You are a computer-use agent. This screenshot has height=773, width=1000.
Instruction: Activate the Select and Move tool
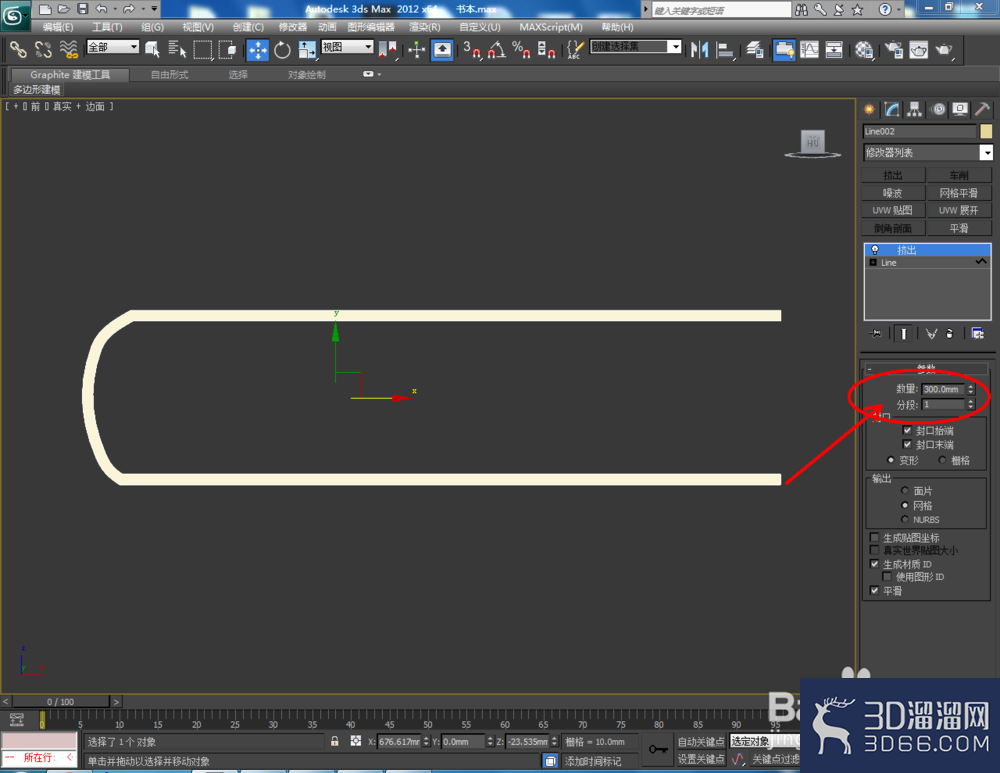258,49
